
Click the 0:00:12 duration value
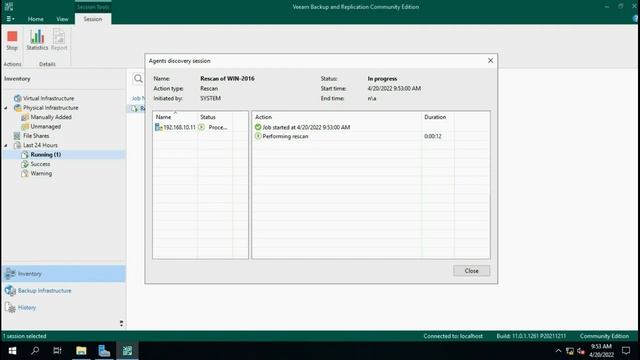click(x=433, y=136)
